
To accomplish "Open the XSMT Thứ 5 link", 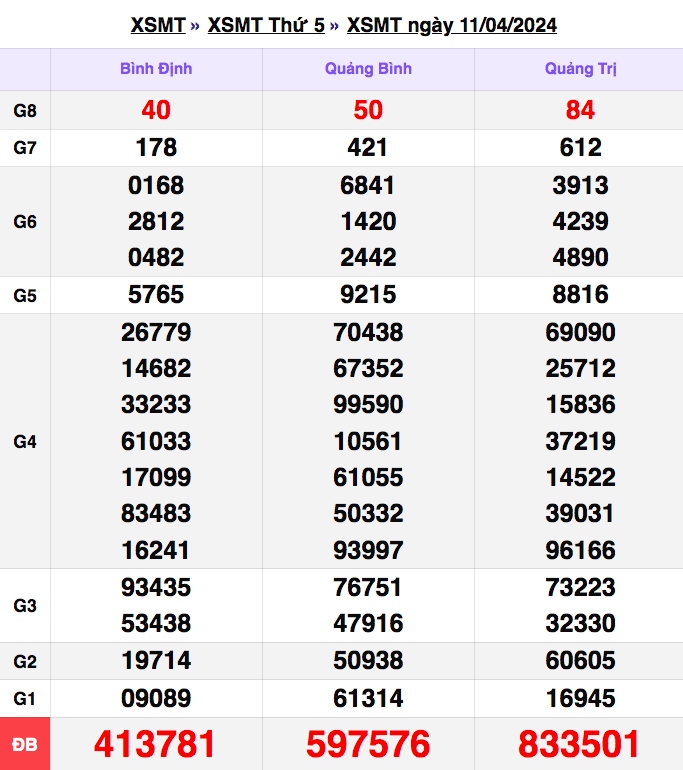I will click(266, 25).
